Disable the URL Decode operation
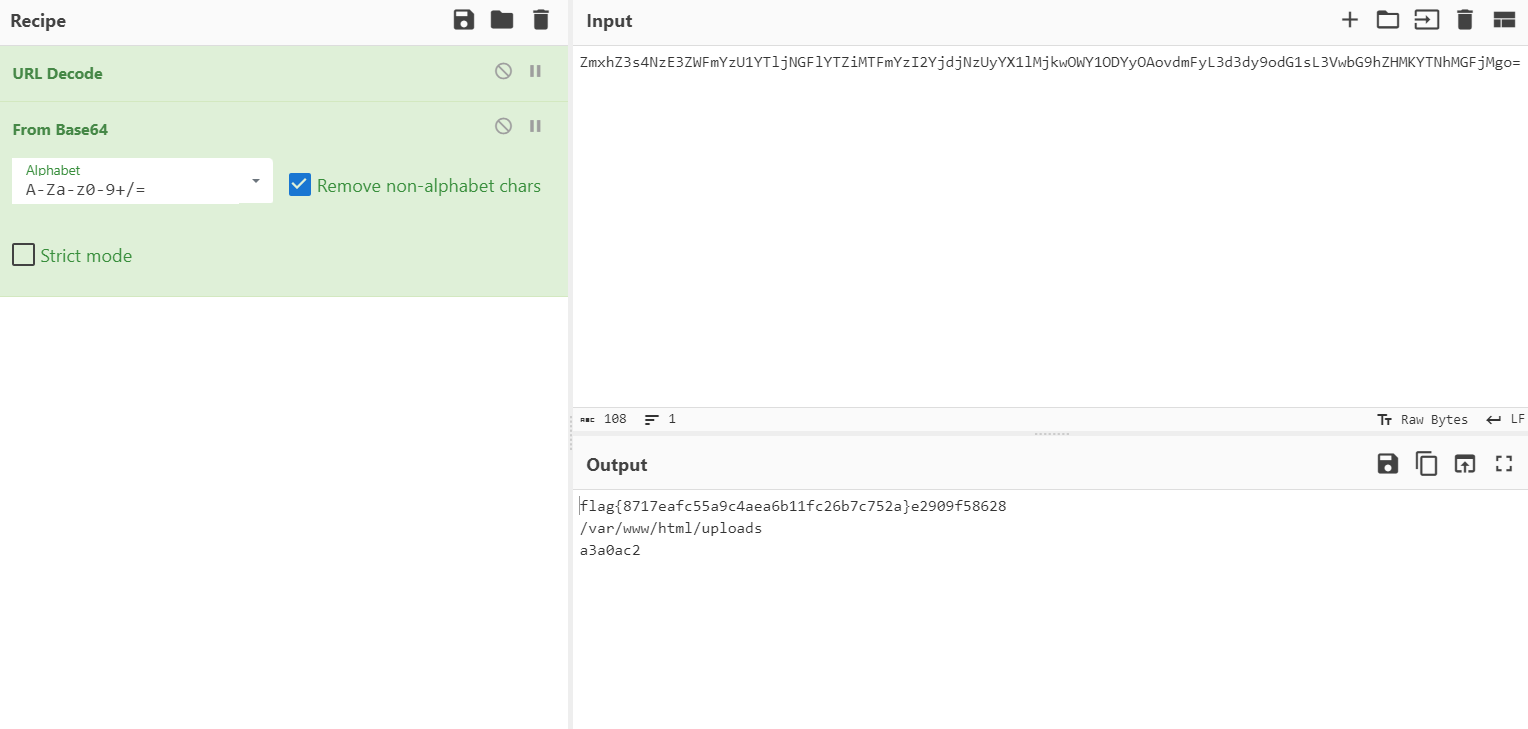This screenshot has width=1528, height=729. pyautogui.click(x=504, y=71)
